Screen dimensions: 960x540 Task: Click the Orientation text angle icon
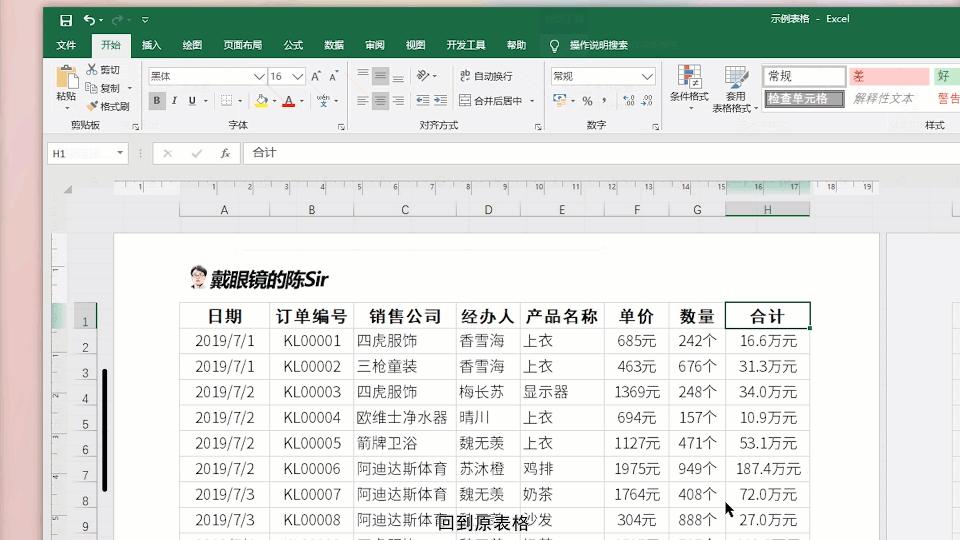422,75
